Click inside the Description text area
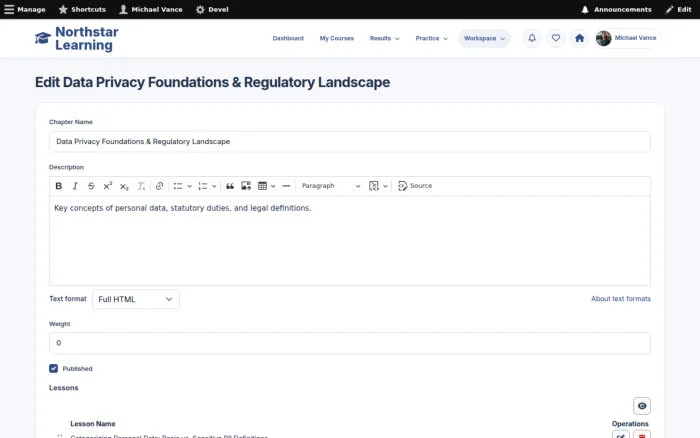 [x=350, y=241]
